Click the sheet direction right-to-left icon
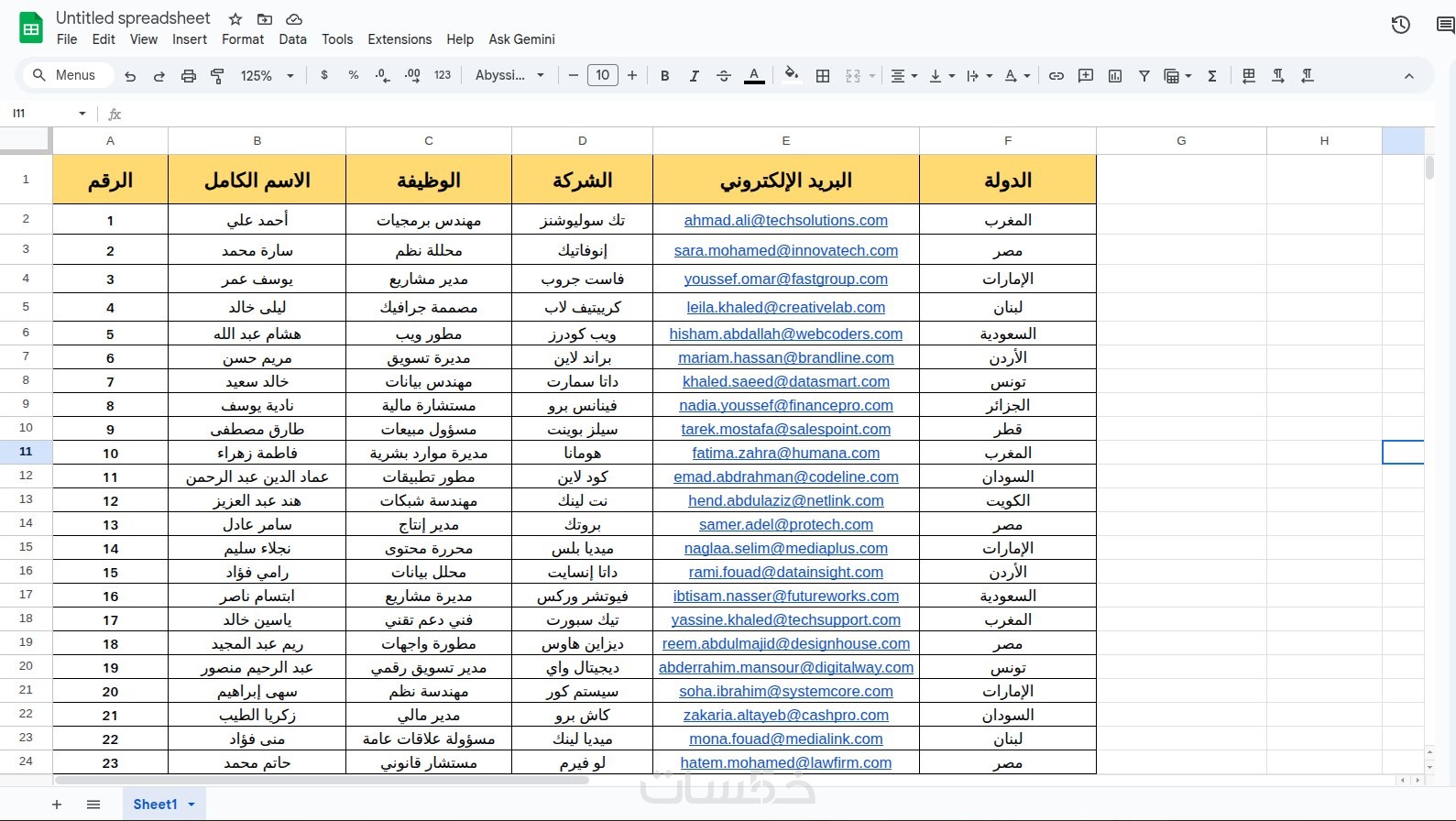The image size is (1456, 821). point(1249,76)
